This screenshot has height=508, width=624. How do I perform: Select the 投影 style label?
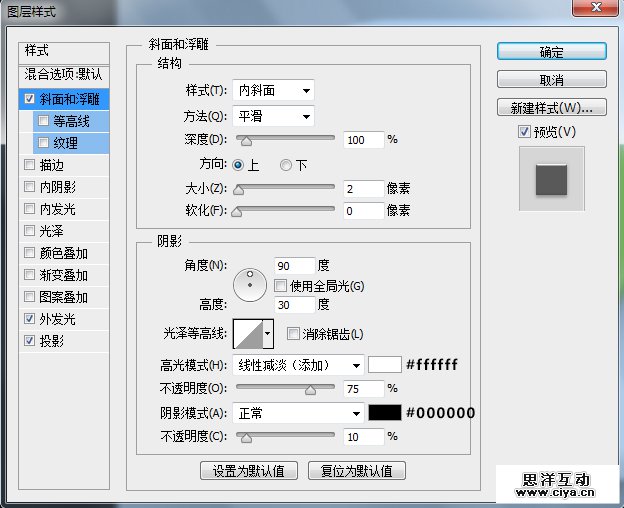52,341
